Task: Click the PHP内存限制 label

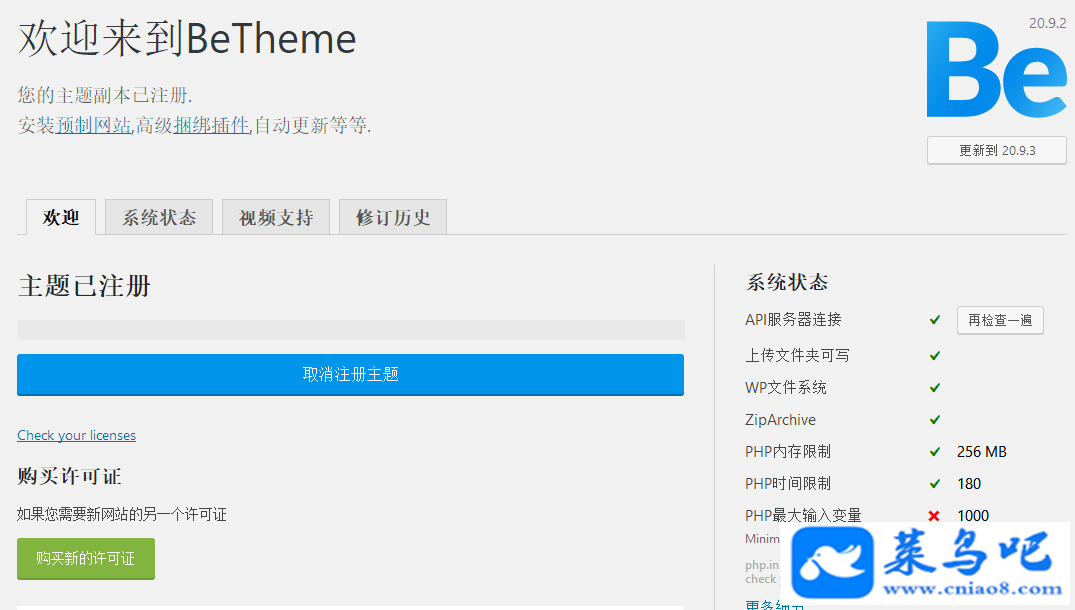Action: tap(788, 452)
